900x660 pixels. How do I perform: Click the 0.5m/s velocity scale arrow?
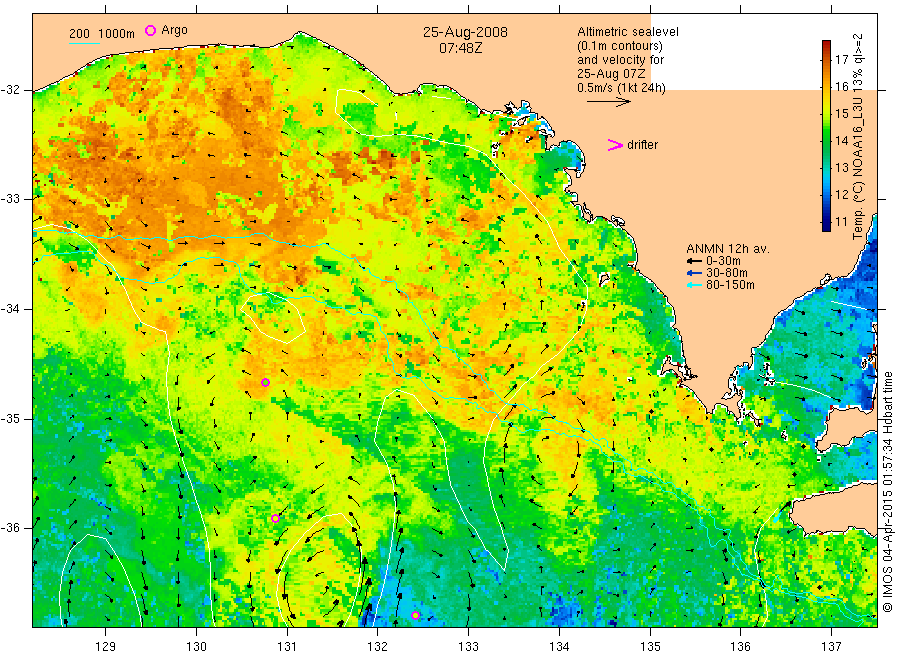click(608, 102)
